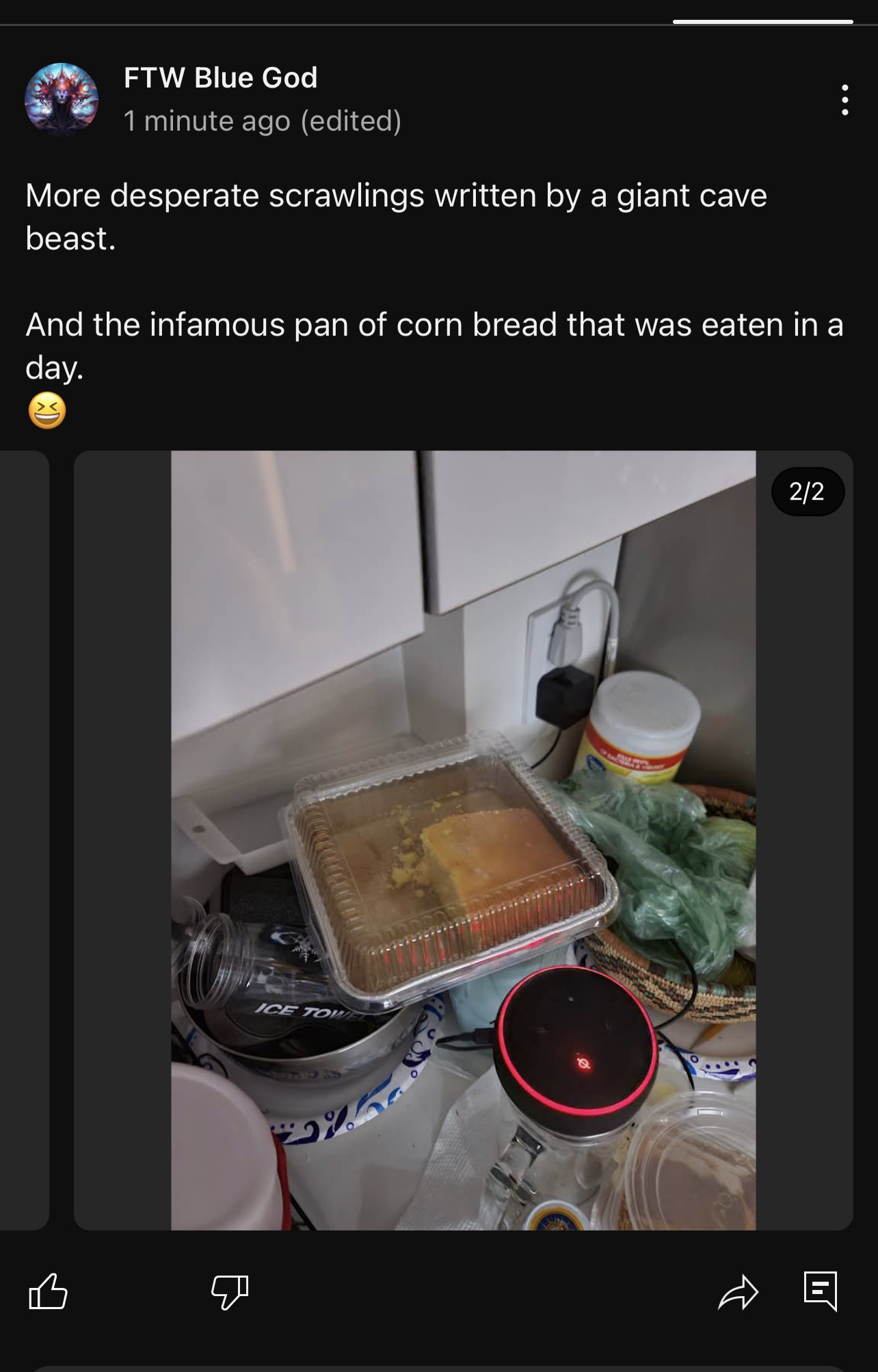Like the post with thumbs up
878x1372 pixels.
[x=48, y=1291]
